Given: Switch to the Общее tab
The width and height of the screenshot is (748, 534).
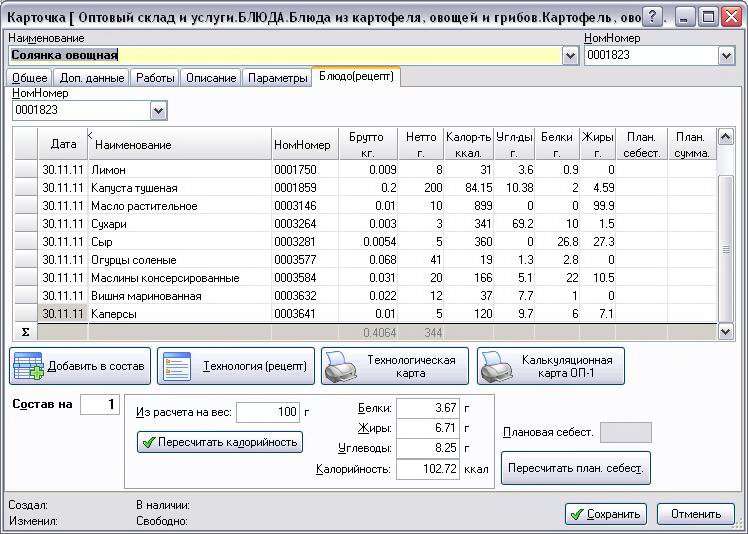Looking at the screenshot, I should pos(30,78).
